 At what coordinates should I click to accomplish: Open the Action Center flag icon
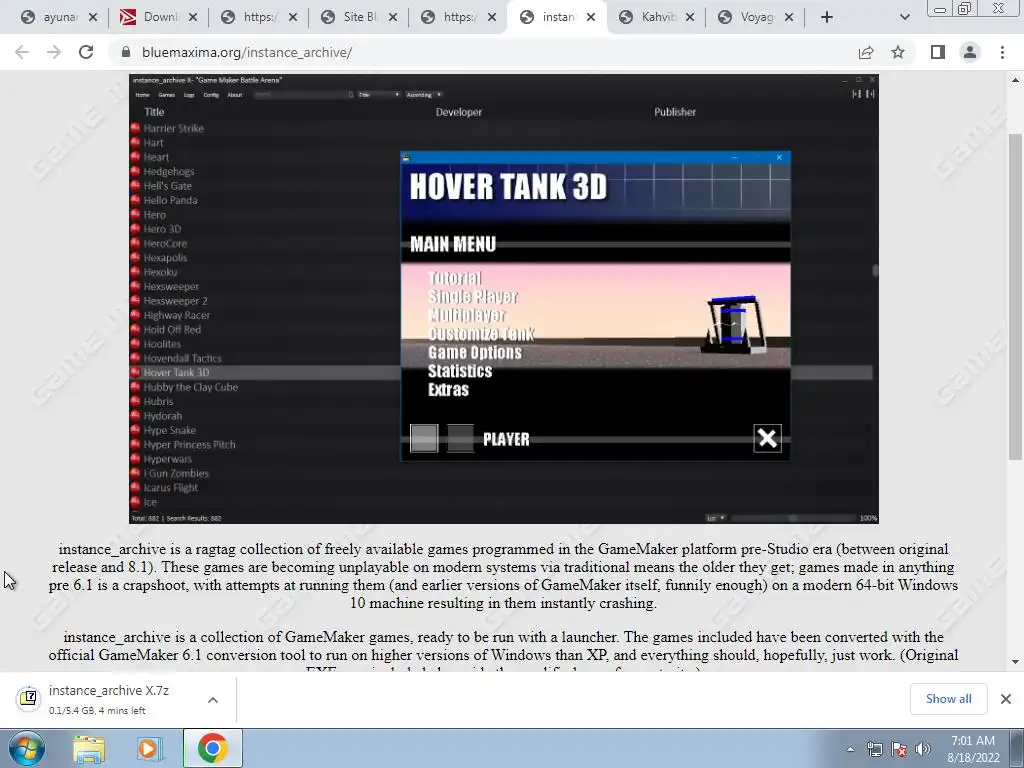click(x=899, y=749)
